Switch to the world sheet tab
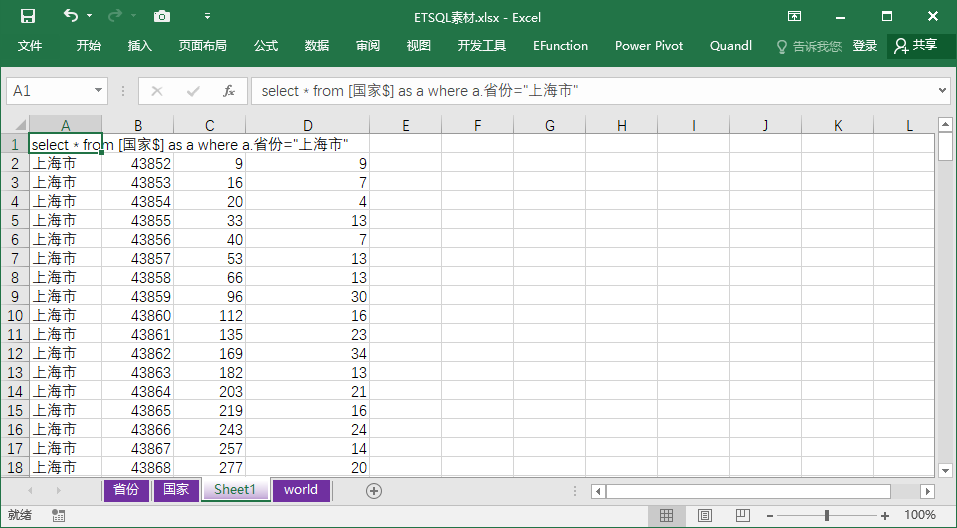The image size is (957, 528). (x=300, y=490)
